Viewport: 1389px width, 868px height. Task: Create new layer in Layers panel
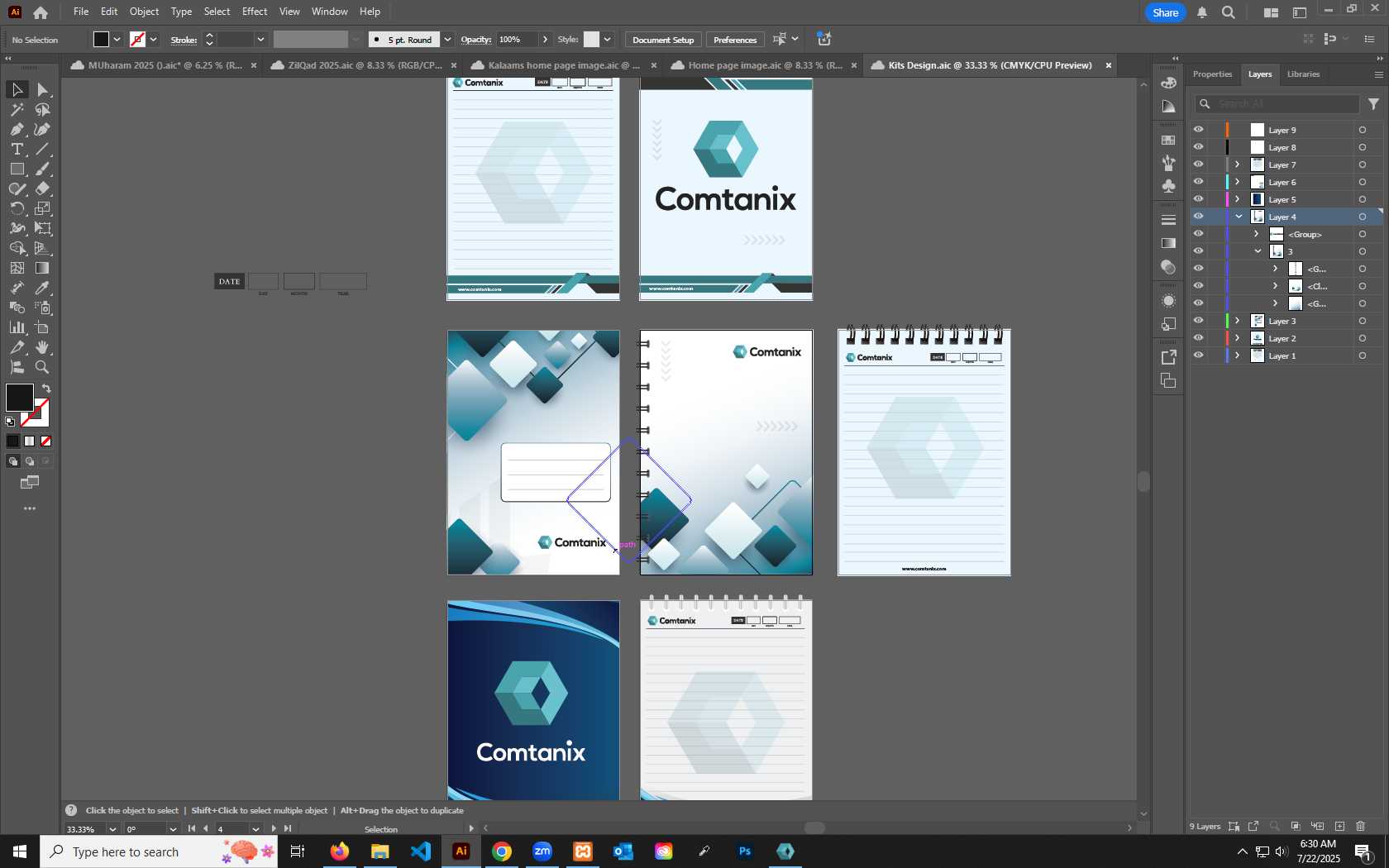[x=1339, y=826]
